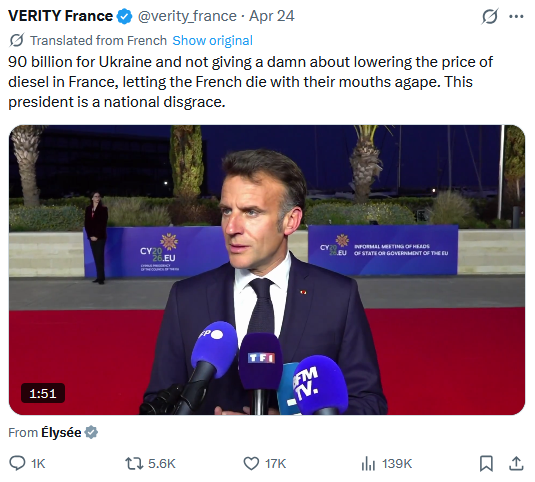This screenshot has width=535, height=482.
Task: Open the @verity_france handle
Action: pyautogui.click(x=187, y=16)
